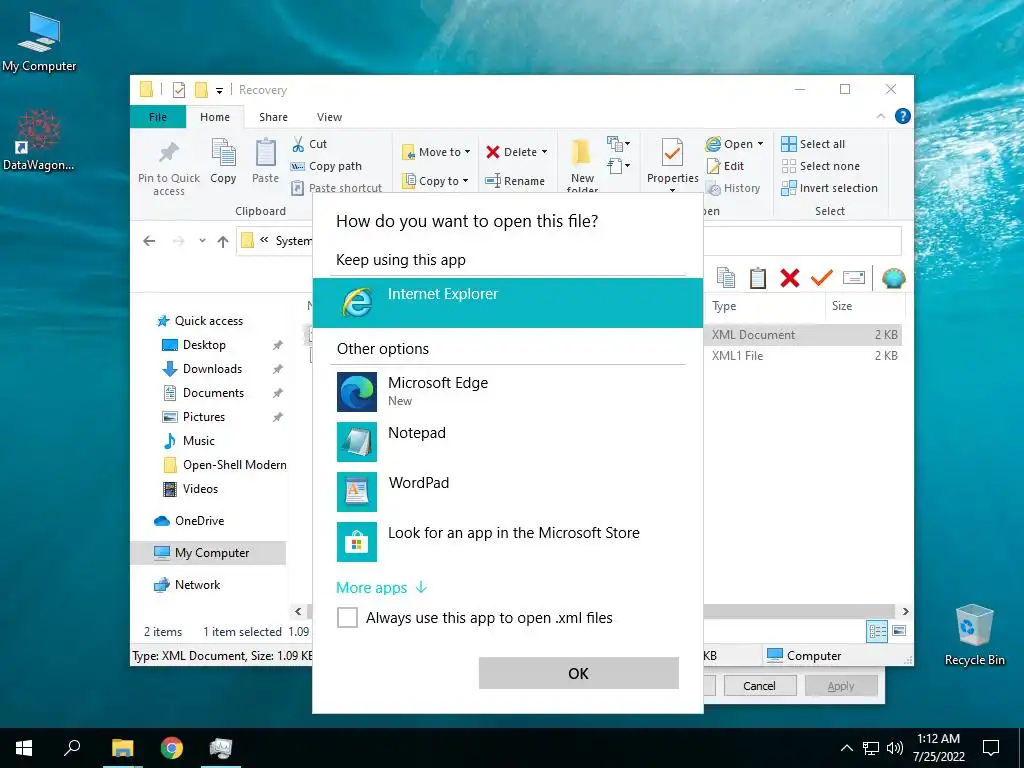The height and width of the screenshot is (768, 1024).
Task: Click History in the ribbon
Action: pos(734,188)
